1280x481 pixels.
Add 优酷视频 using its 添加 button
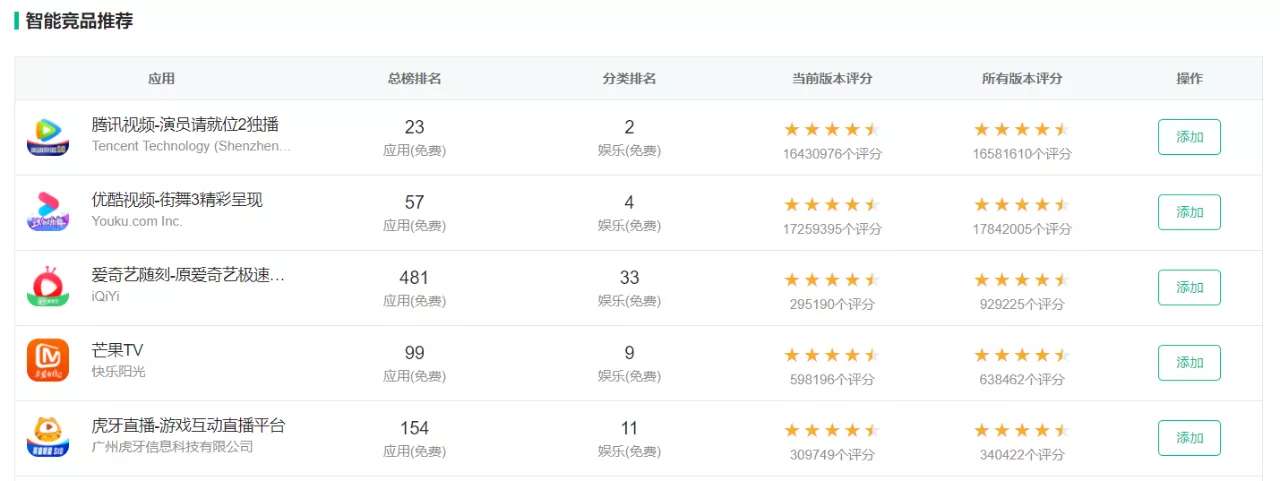coord(1189,212)
